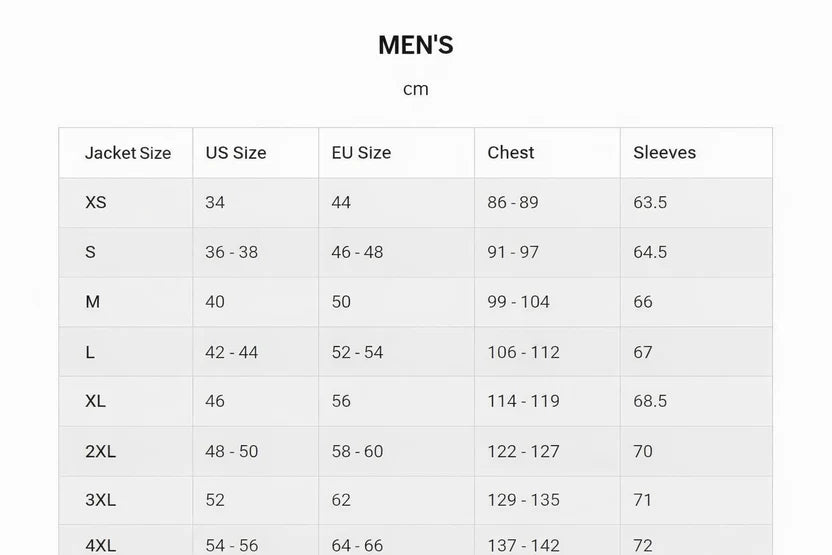
Task: Click chest measurement 129 - 135
Action: point(523,500)
